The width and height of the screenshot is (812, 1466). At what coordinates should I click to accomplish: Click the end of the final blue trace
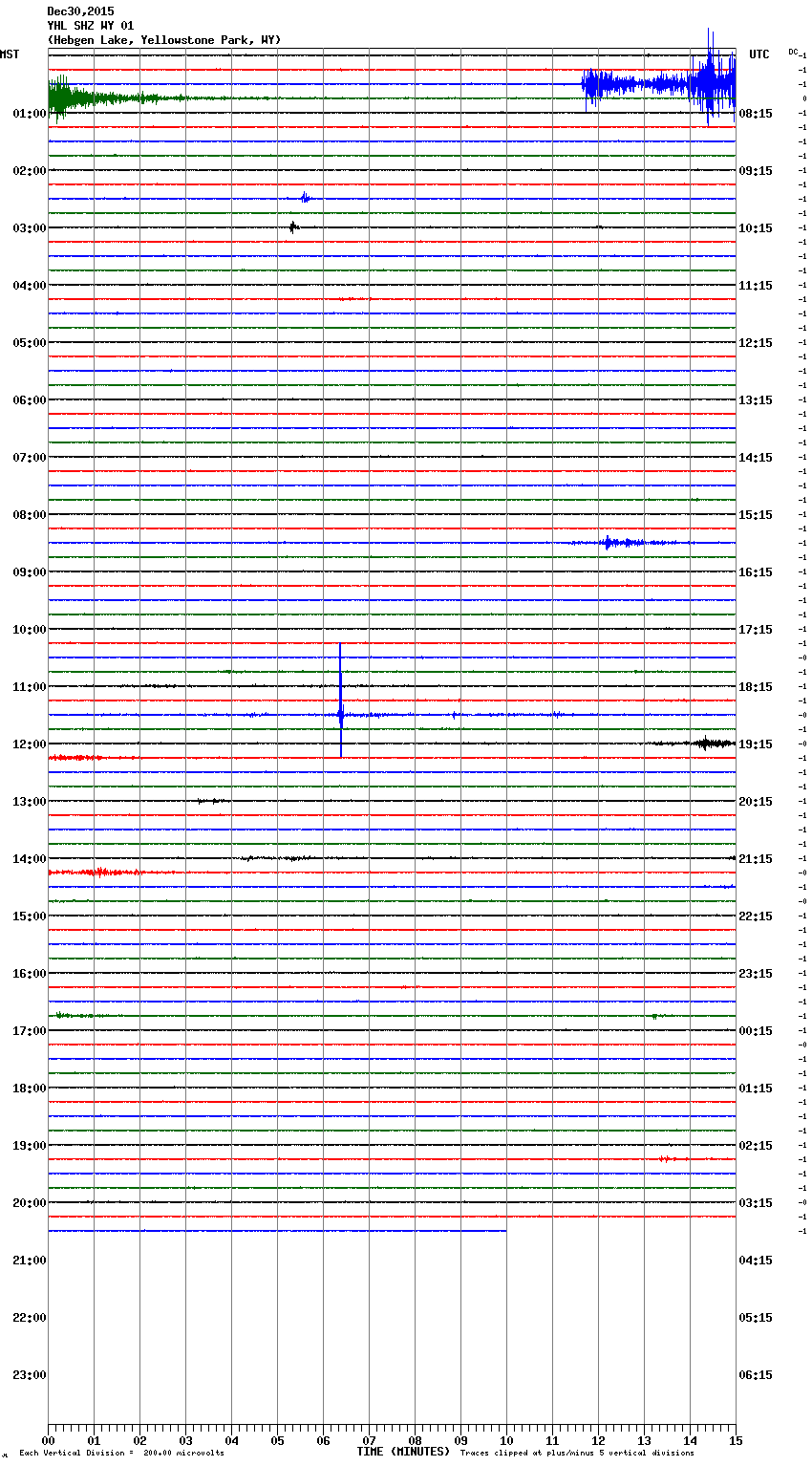click(505, 1231)
